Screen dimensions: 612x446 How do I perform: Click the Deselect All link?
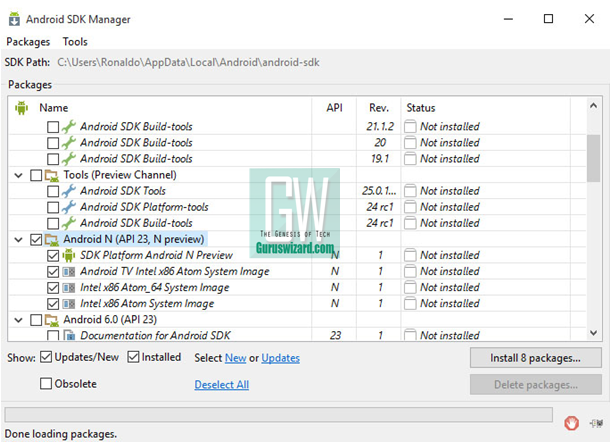click(x=222, y=385)
